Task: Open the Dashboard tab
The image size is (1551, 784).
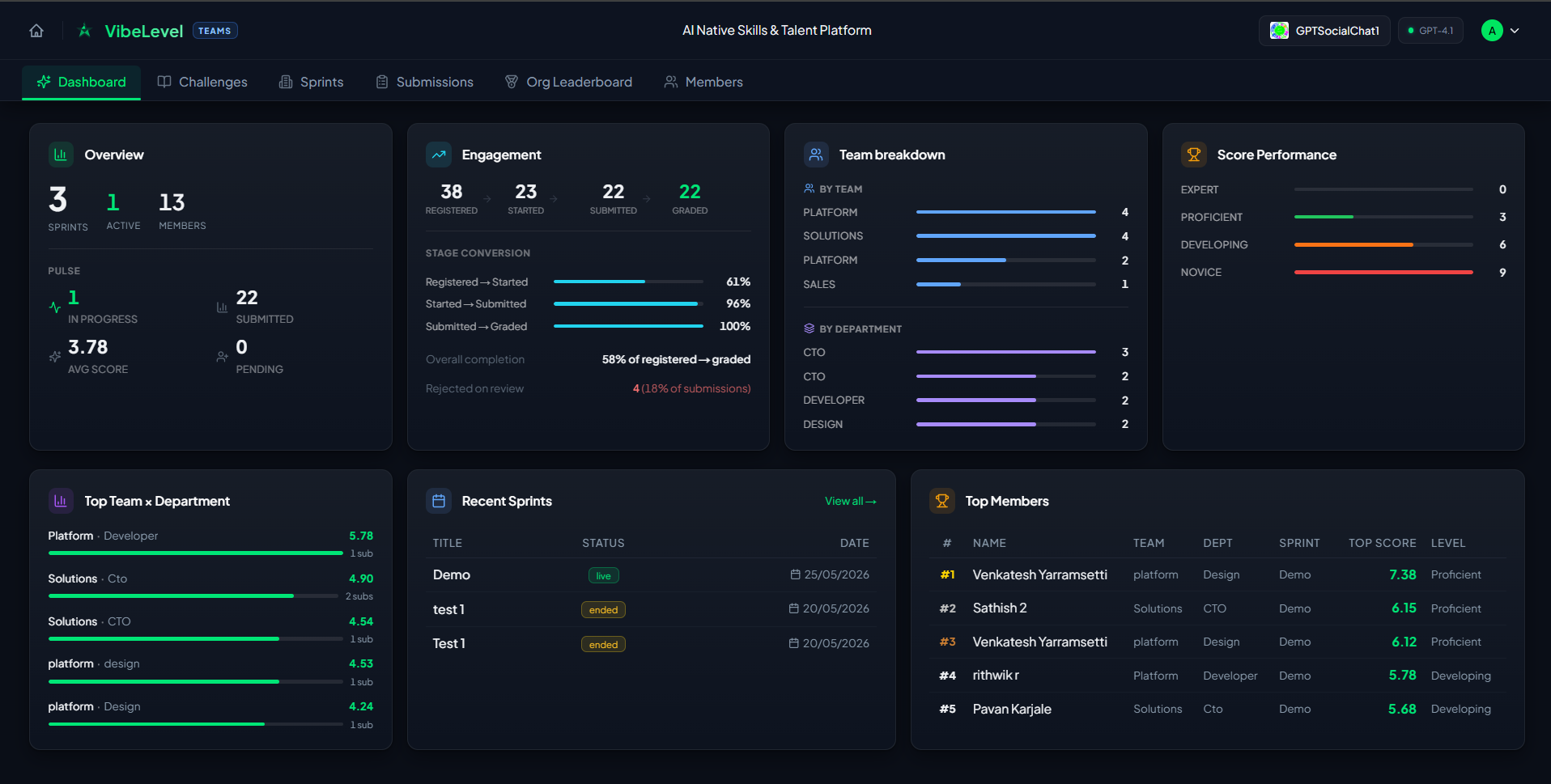Action: [81, 82]
